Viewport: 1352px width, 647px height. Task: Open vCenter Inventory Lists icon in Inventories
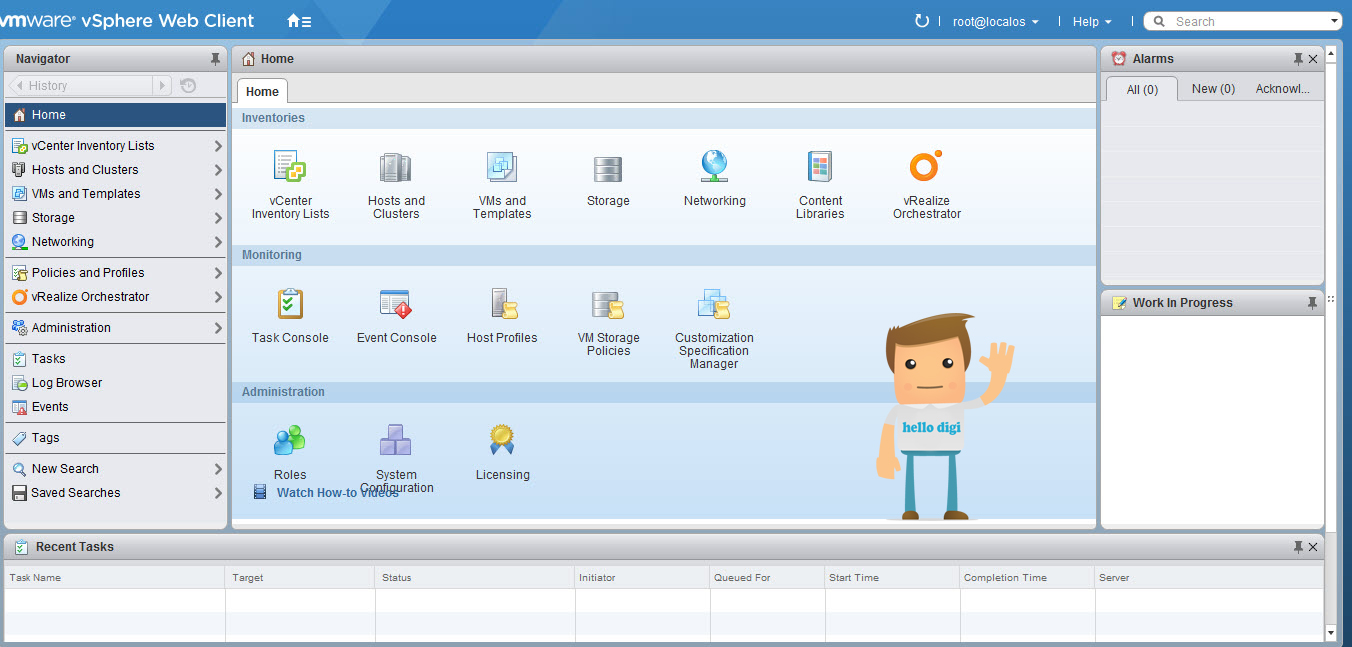[290, 167]
